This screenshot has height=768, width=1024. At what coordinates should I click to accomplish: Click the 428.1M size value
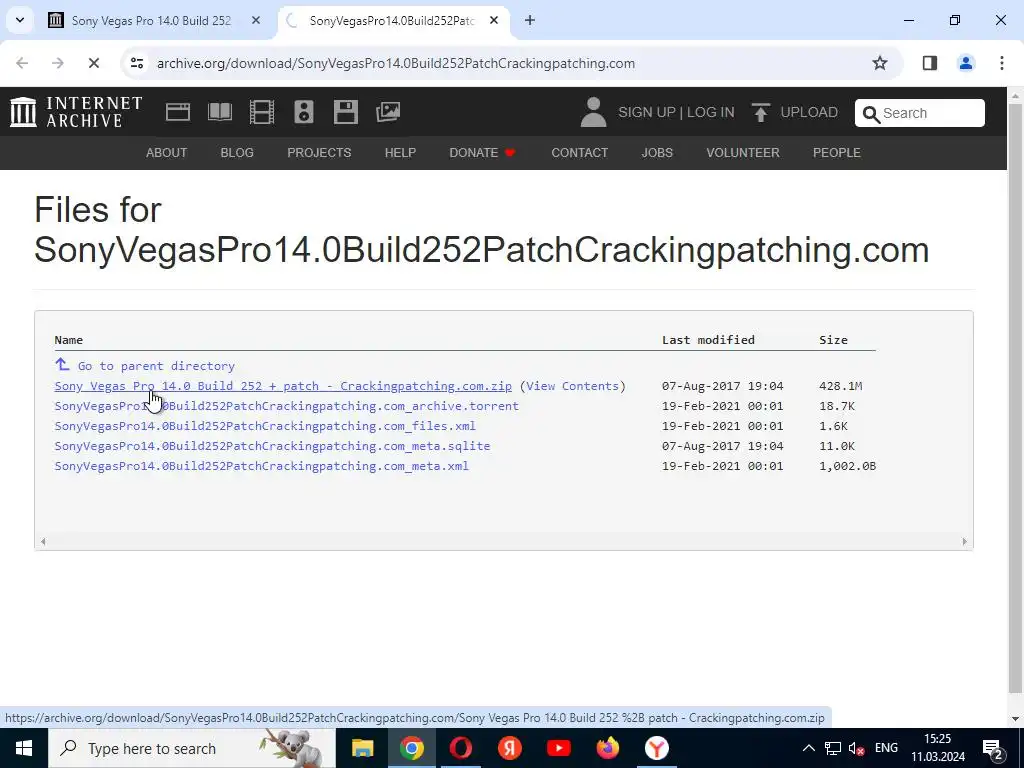pyautogui.click(x=840, y=386)
